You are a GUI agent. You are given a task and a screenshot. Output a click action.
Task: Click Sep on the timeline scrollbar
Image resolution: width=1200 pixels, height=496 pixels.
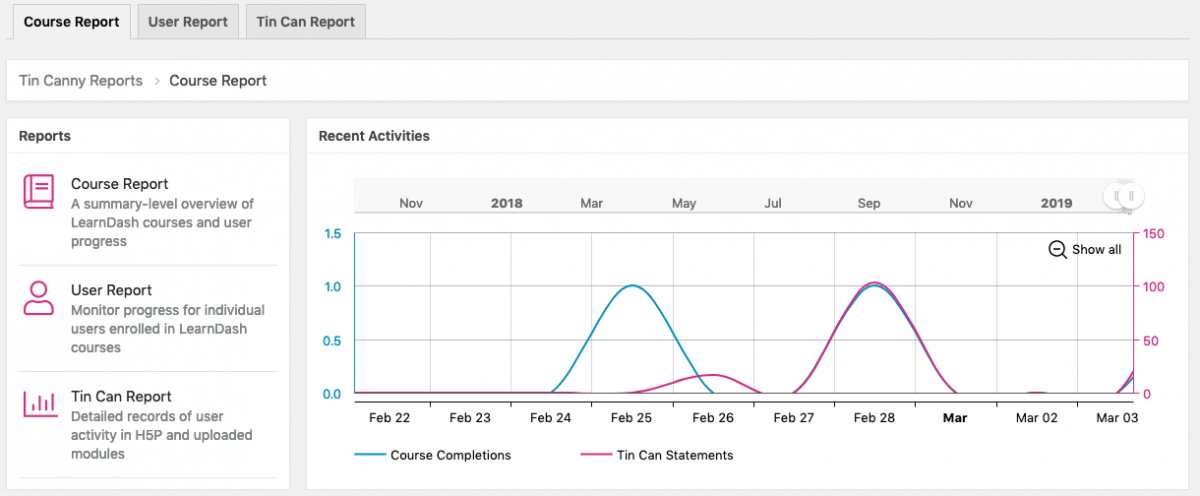pyautogui.click(x=868, y=203)
